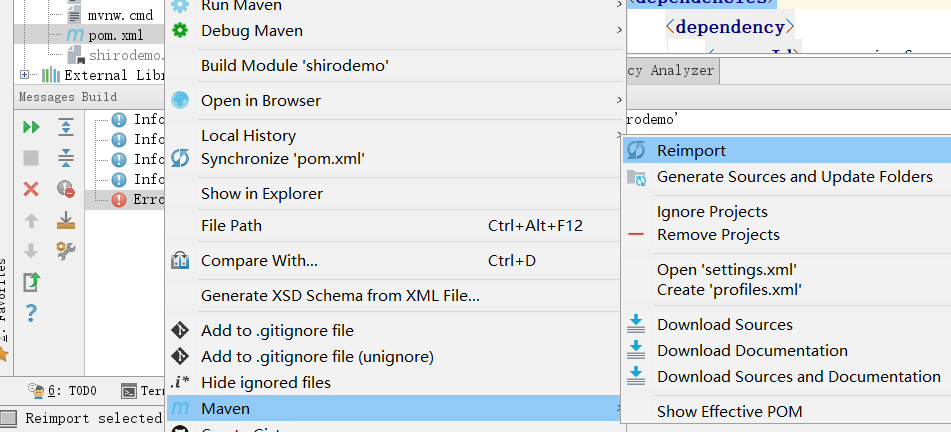Click the blue question mark help icon
The image size is (951, 432).
point(31,313)
